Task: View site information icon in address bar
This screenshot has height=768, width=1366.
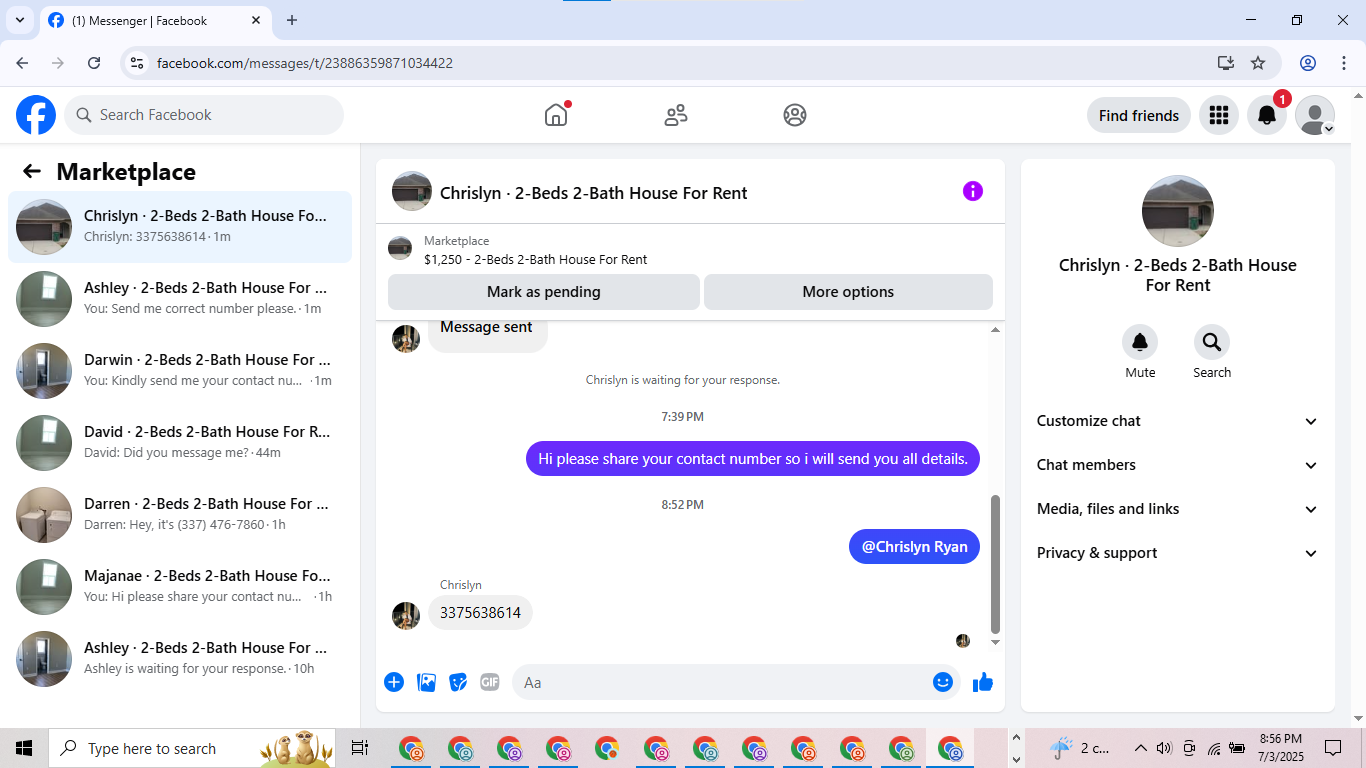Action: point(138,63)
